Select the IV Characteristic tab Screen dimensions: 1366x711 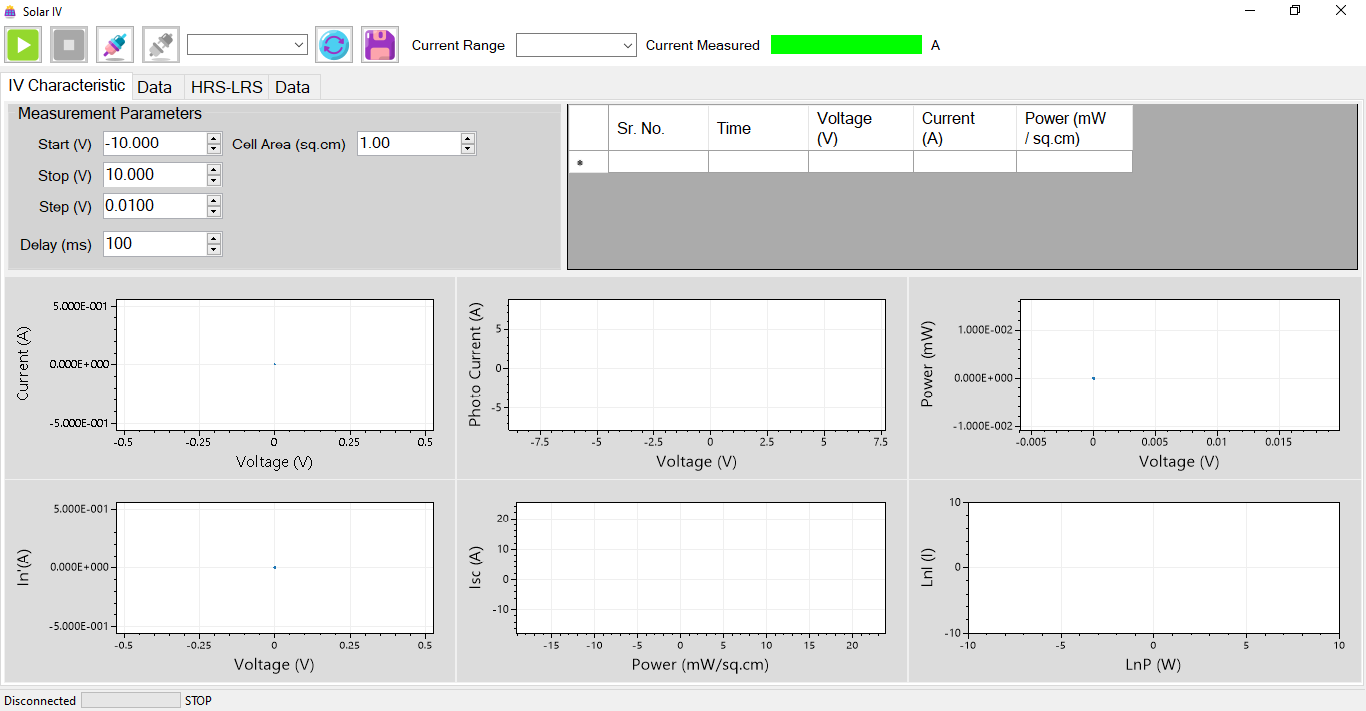(67, 86)
